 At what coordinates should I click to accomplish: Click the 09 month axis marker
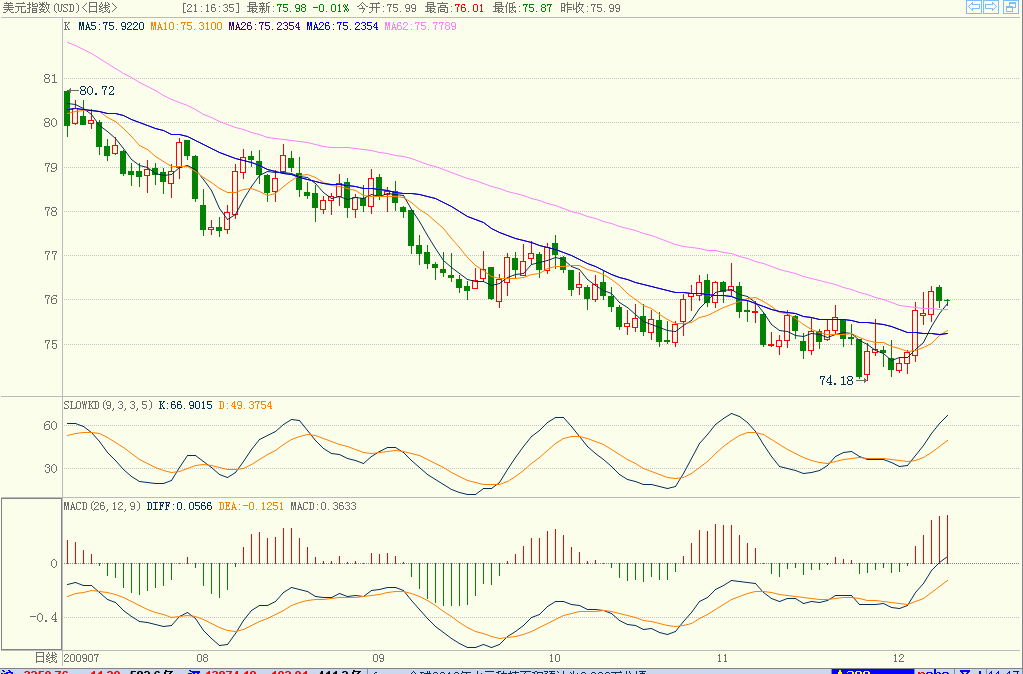(x=378, y=657)
